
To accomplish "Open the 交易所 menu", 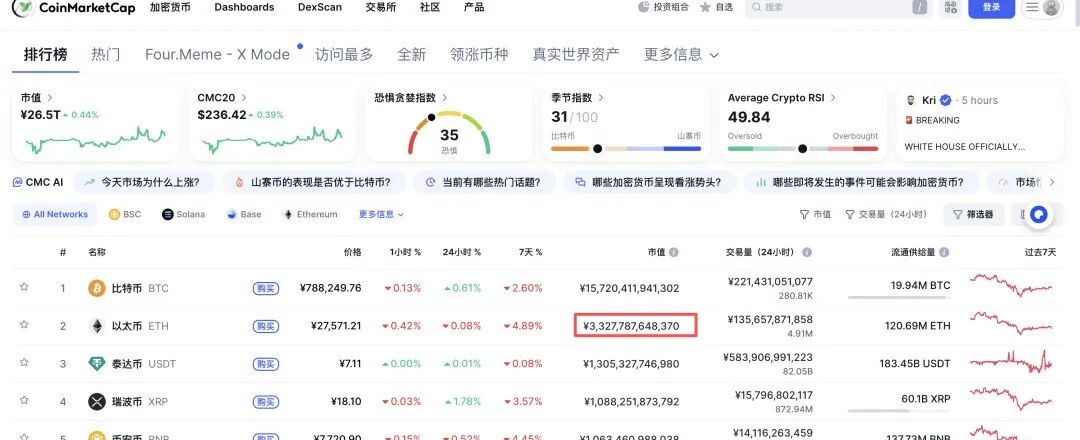I will (x=381, y=7).
